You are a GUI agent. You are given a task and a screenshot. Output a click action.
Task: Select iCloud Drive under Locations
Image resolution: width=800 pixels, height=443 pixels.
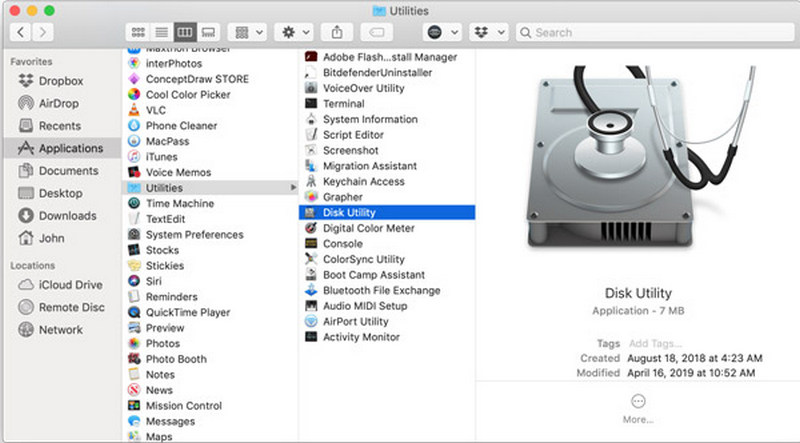(x=70, y=285)
